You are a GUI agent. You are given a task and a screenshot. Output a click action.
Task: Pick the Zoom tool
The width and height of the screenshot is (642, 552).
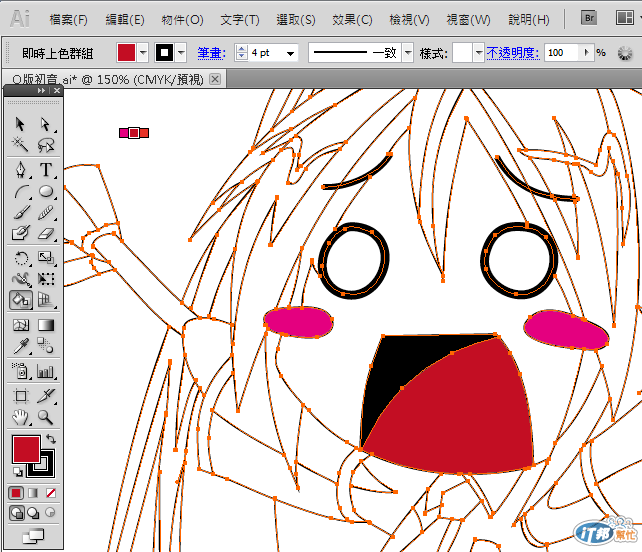pyautogui.click(x=45, y=417)
